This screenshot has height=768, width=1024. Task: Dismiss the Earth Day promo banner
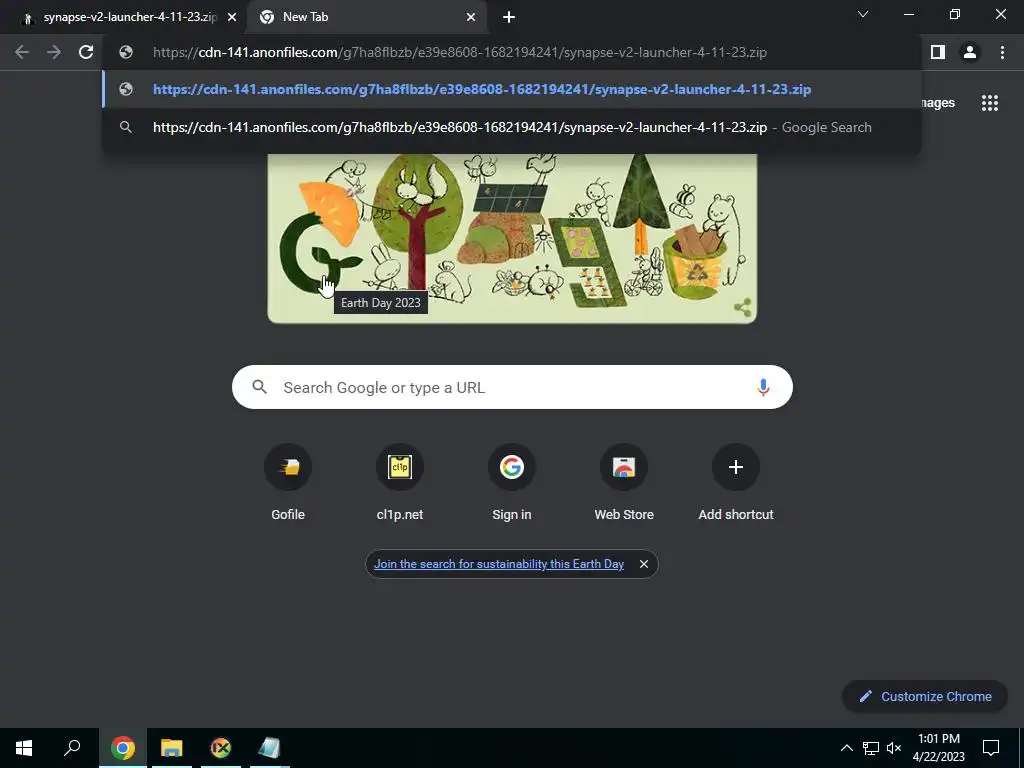[x=644, y=564]
